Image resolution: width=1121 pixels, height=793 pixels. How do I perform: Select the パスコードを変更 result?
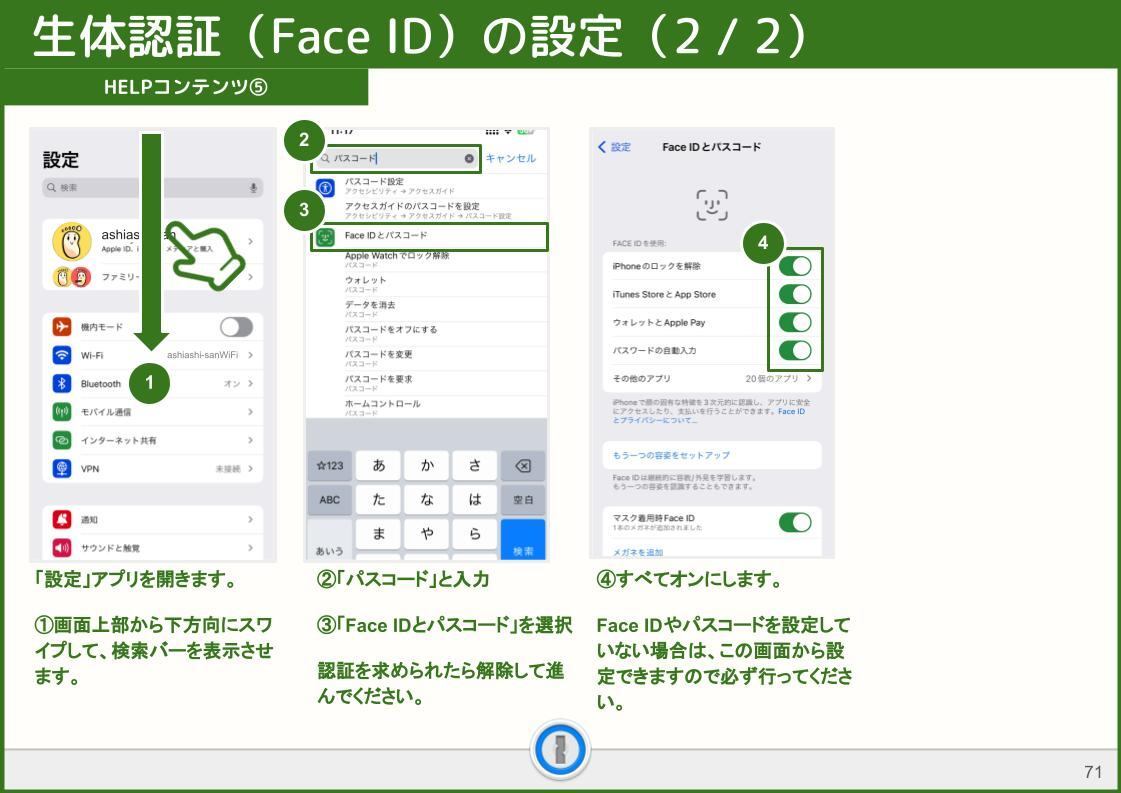[x=429, y=358]
